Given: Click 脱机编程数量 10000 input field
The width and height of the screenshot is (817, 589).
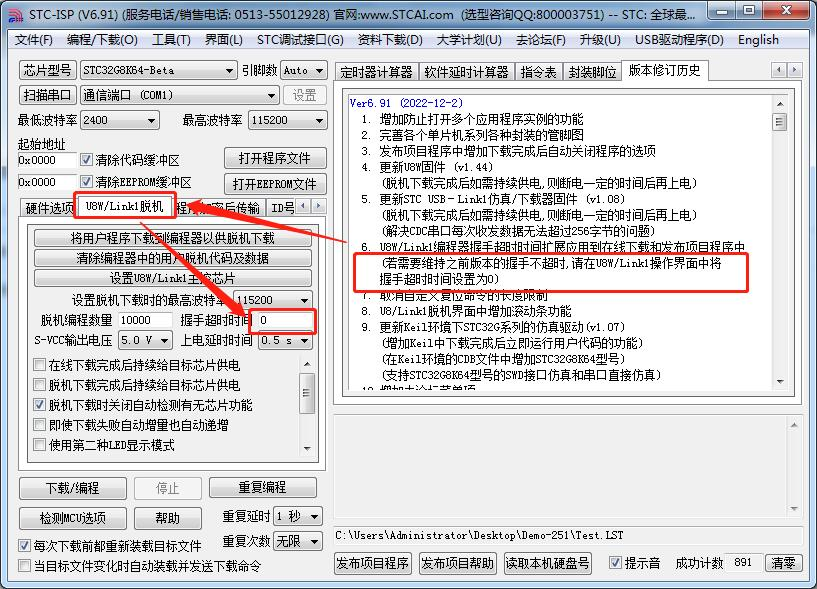Looking at the screenshot, I should (145, 320).
